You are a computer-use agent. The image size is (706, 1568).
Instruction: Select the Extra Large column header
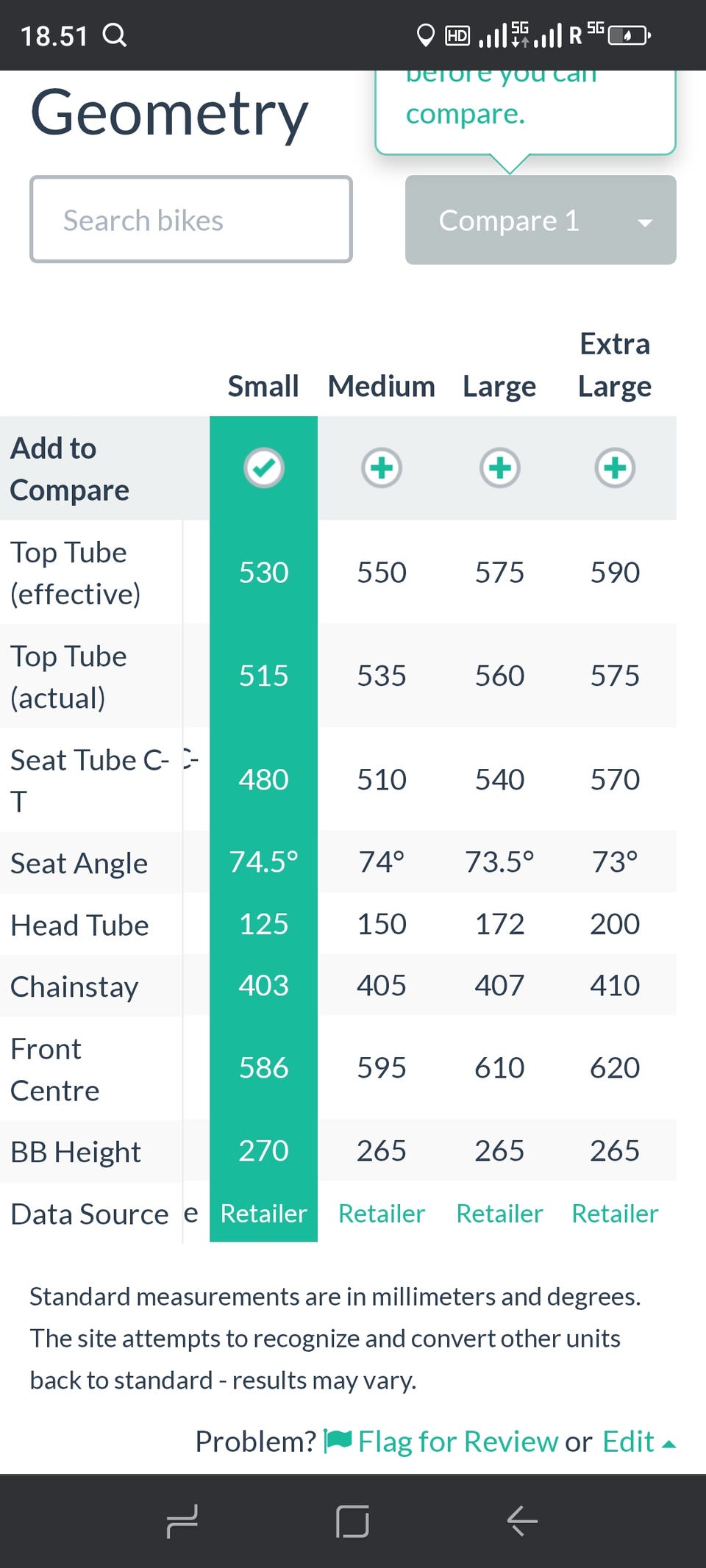(615, 365)
